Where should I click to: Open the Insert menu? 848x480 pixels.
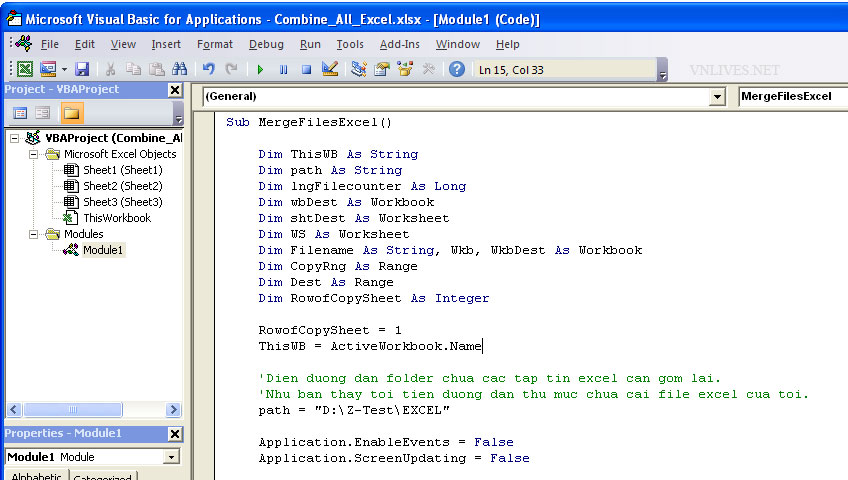166,44
